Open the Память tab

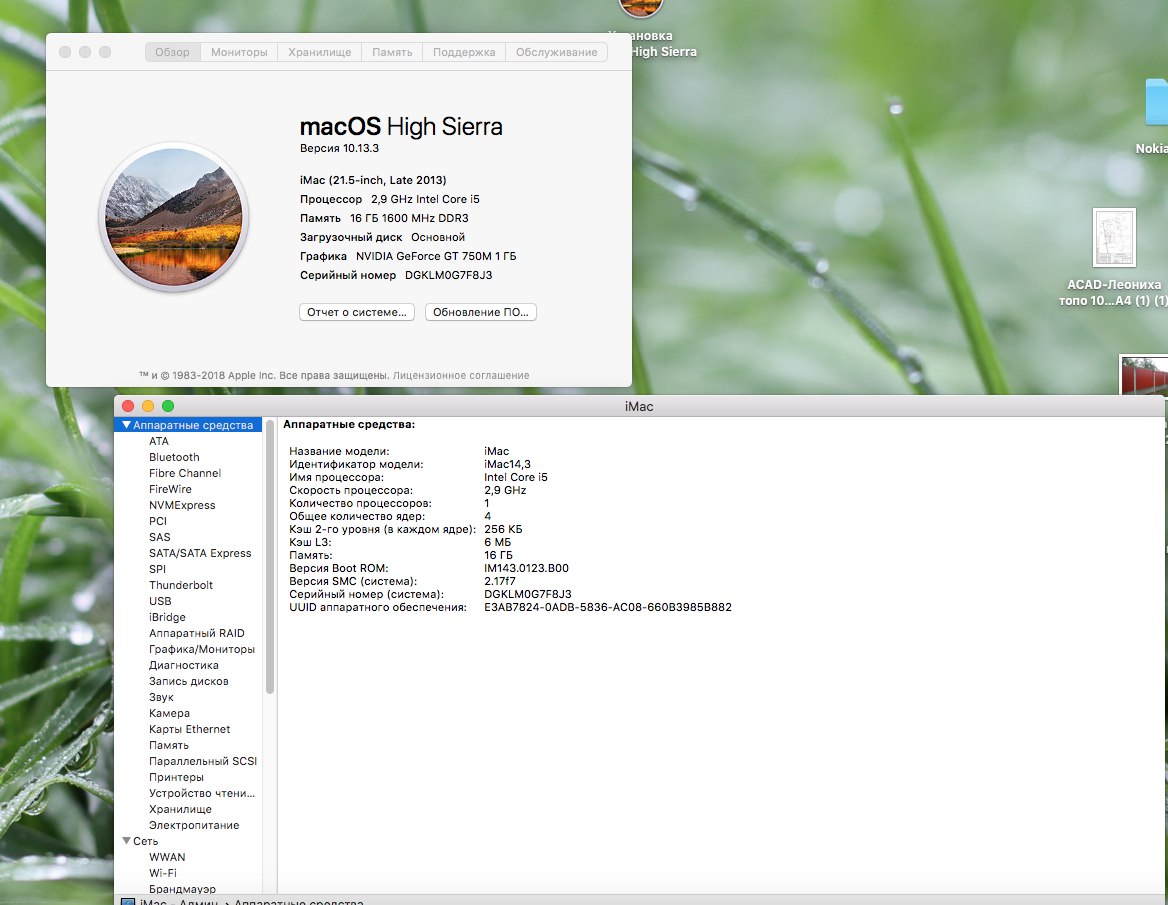[x=392, y=52]
